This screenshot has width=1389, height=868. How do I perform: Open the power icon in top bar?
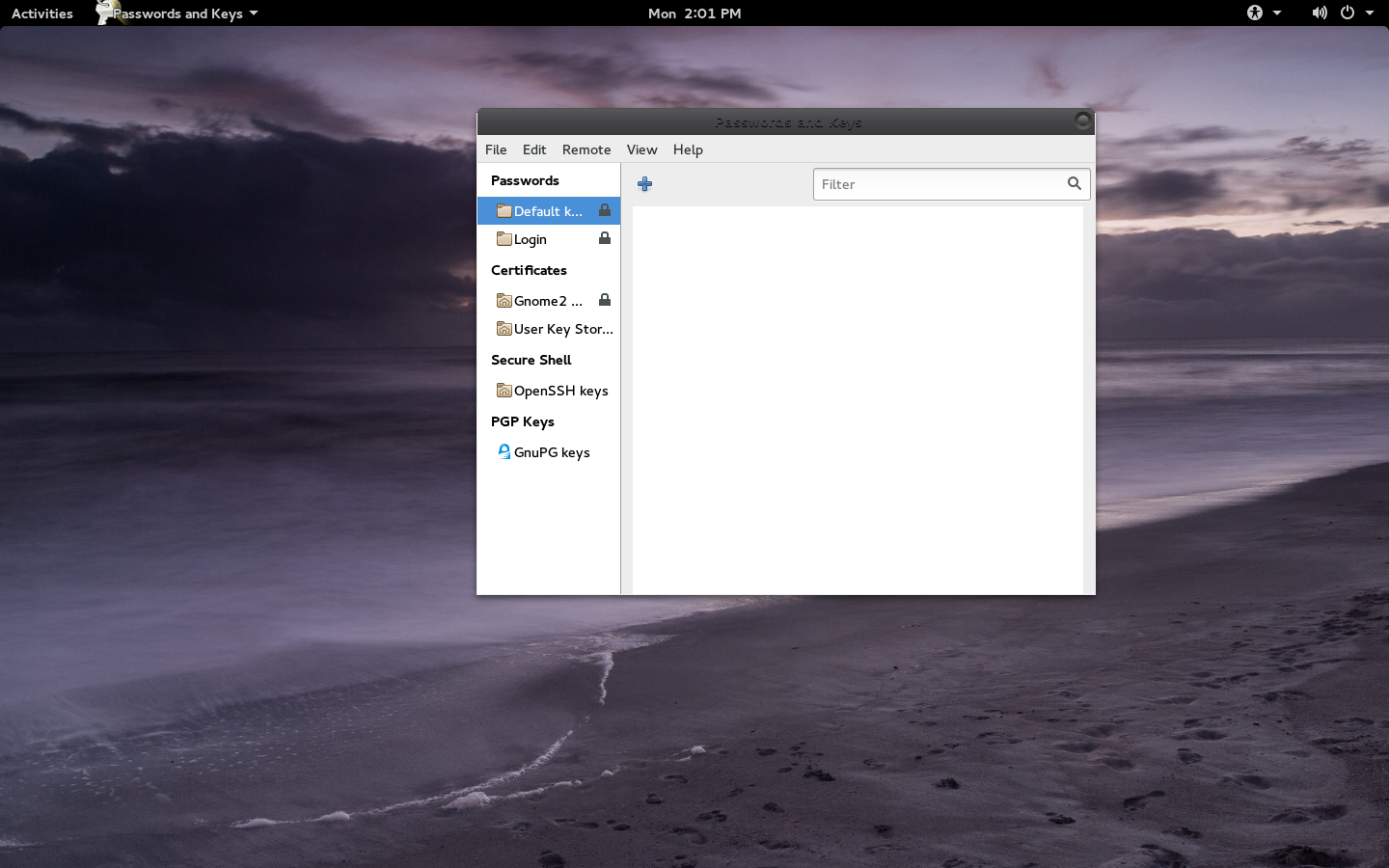pyautogui.click(x=1348, y=13)
